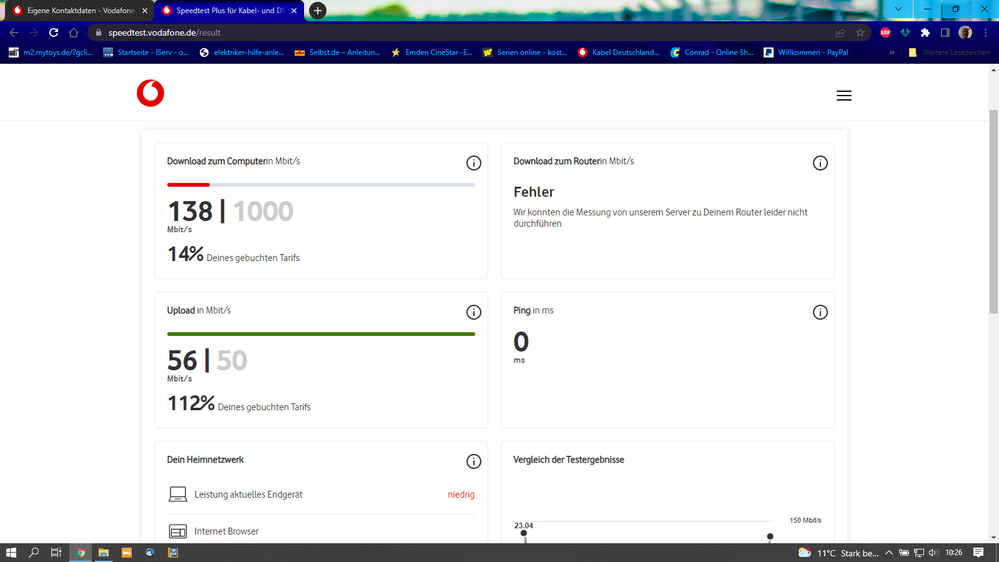This screenshot has width=999, height=562.
Task: View site security lock info
Action: pyautogui.click(x=98, y=32)
